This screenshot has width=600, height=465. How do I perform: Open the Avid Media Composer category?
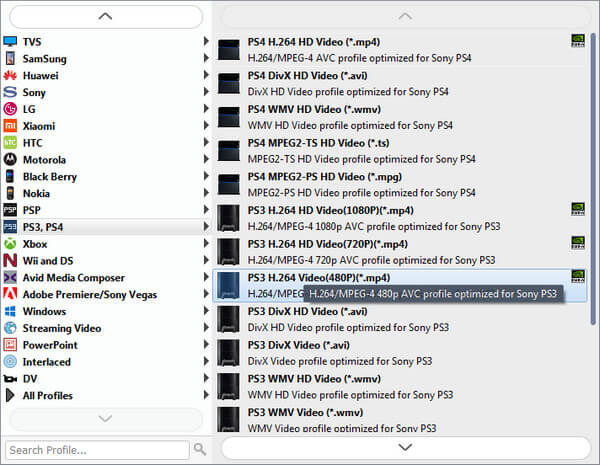pos(73,278)
